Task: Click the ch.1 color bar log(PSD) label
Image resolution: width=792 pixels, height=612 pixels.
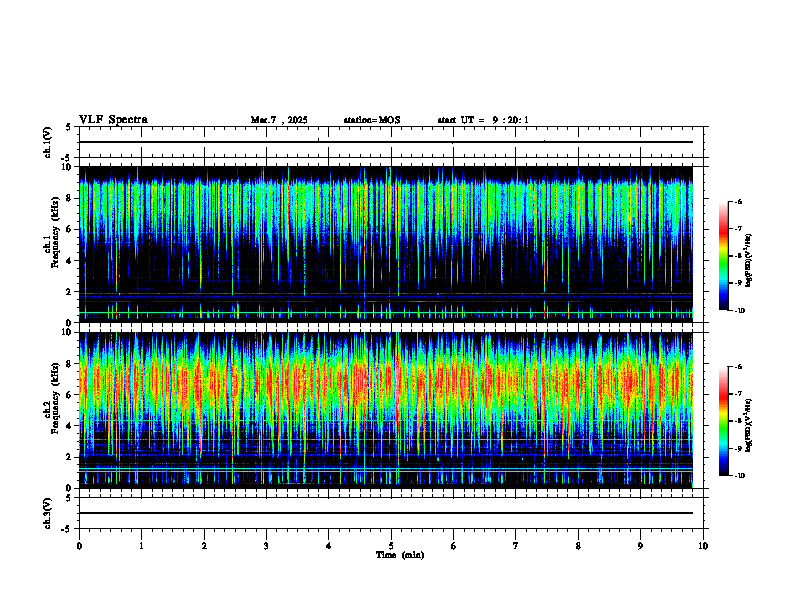Action: tap(749, 261)
